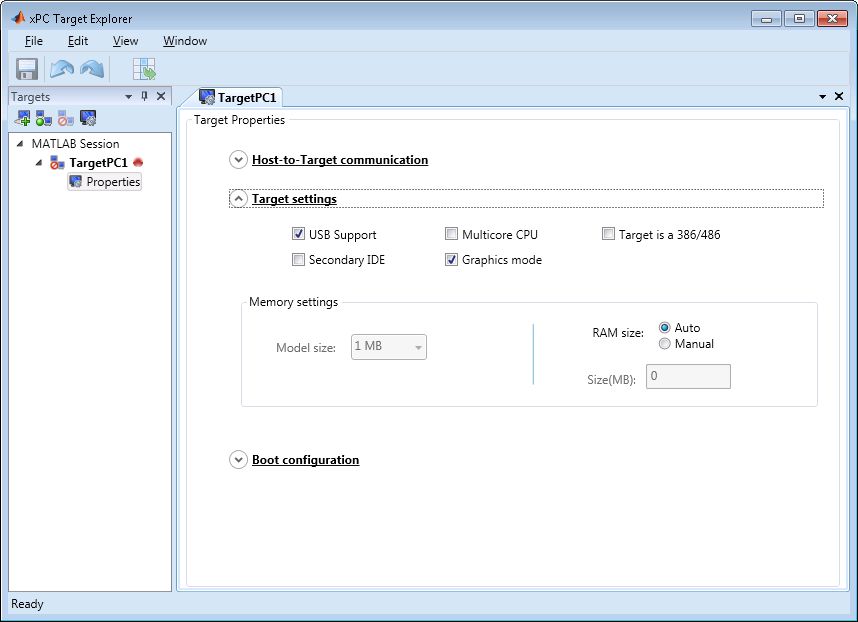Click the Redo arrow icon
The height and width of the screenshot is (622, 858).
(x=92, y=69)
